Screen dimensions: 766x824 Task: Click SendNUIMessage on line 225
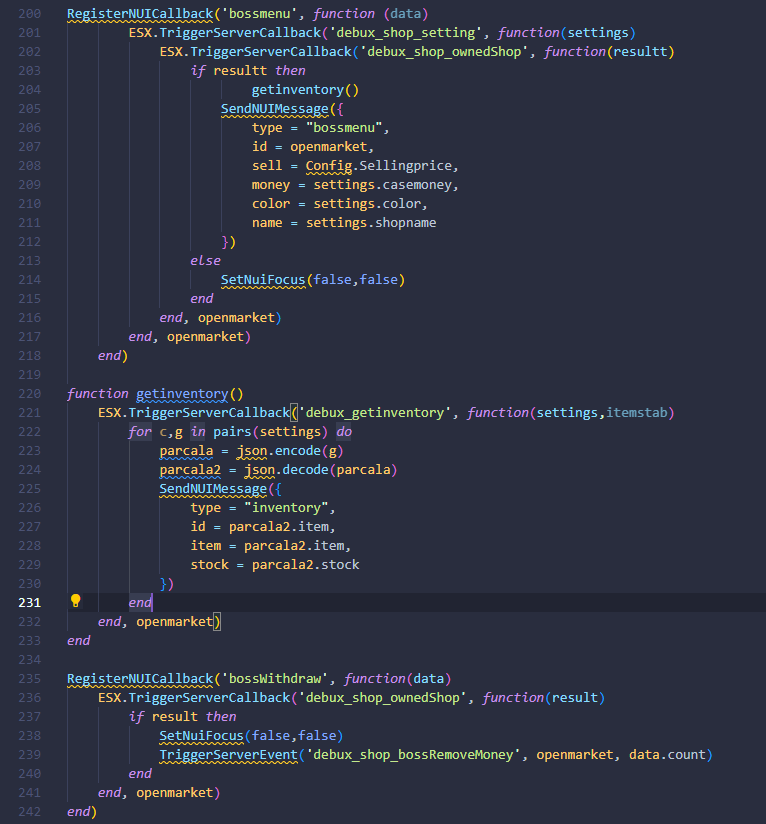(213, 489)
